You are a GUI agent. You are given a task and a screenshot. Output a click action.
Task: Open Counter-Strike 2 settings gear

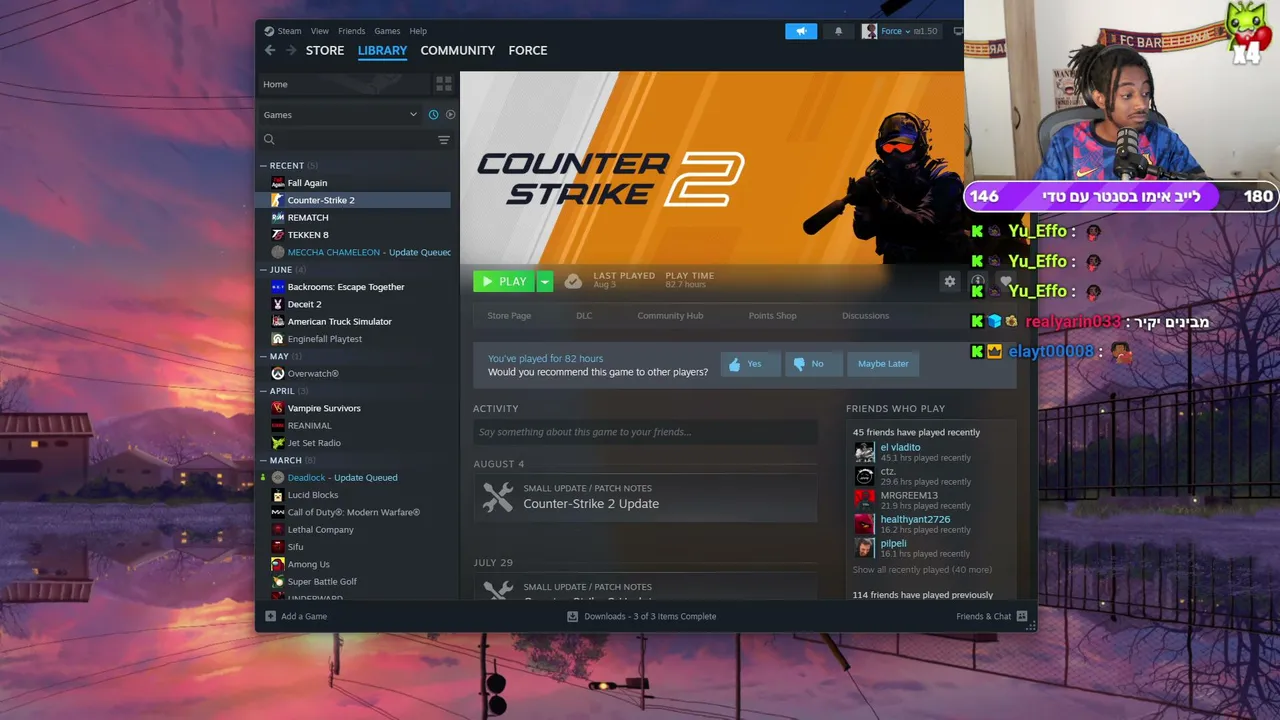pos(950,281)
